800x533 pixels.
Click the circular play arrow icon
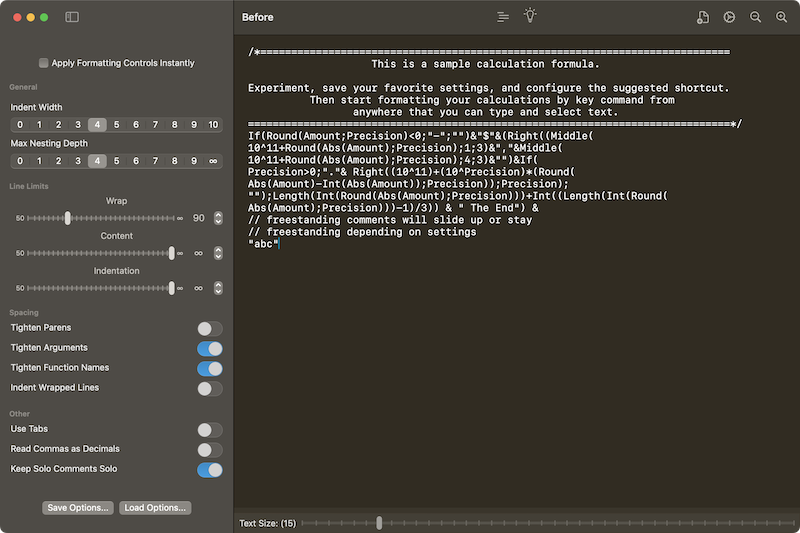(x=729, y=17)
